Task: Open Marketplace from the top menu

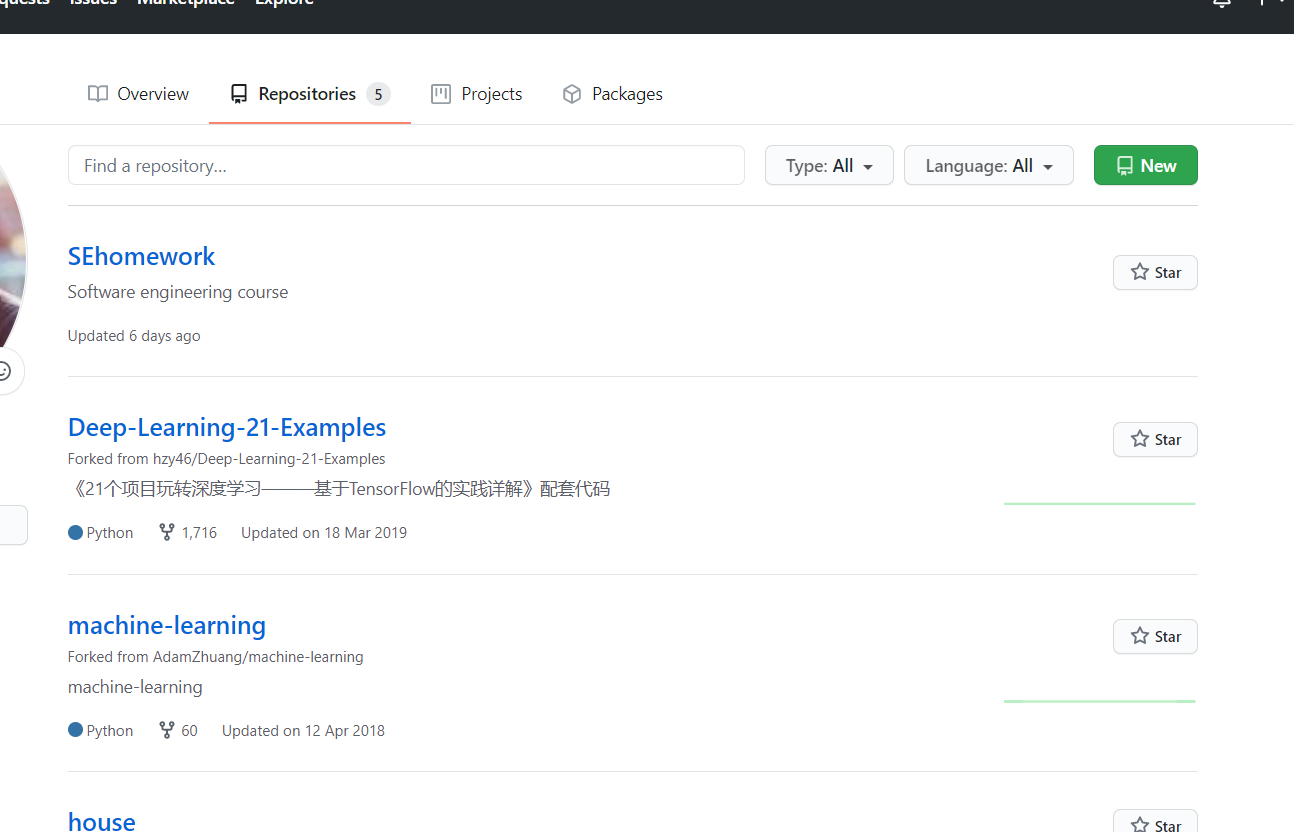Action: click(x=186, y=3)
